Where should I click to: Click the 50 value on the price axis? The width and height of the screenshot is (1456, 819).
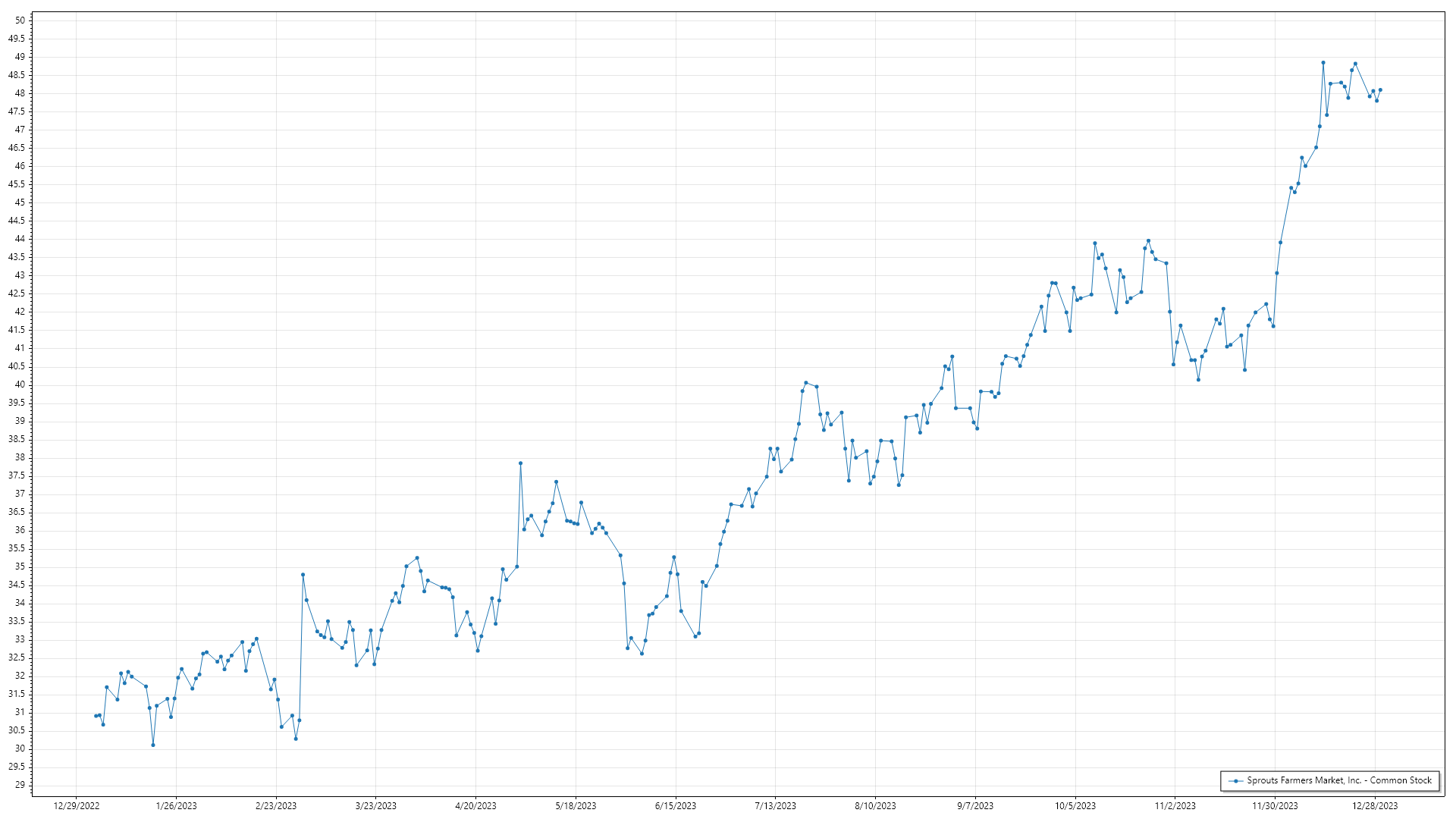(20, 20)
